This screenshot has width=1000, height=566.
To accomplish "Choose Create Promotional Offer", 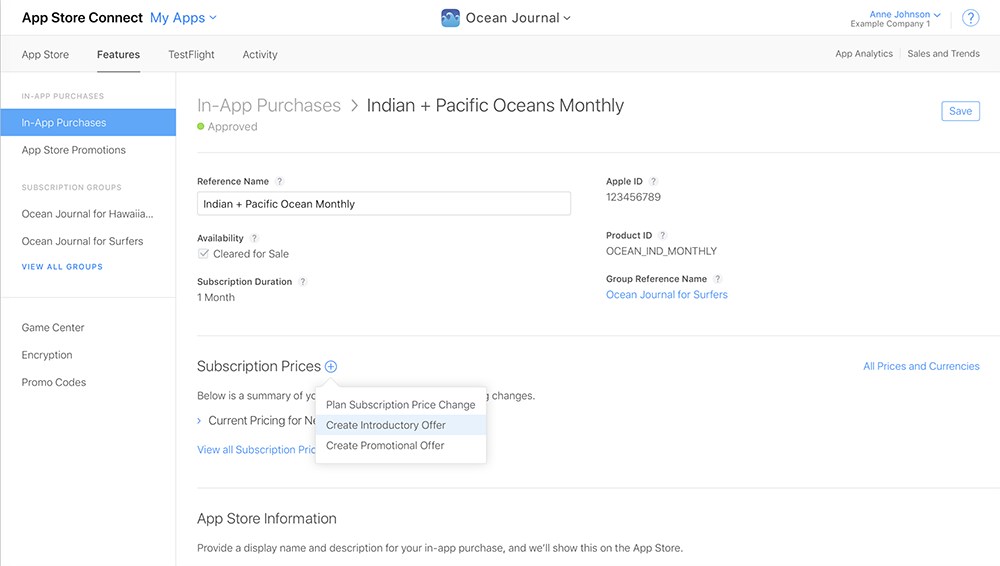I will [401, 445].
